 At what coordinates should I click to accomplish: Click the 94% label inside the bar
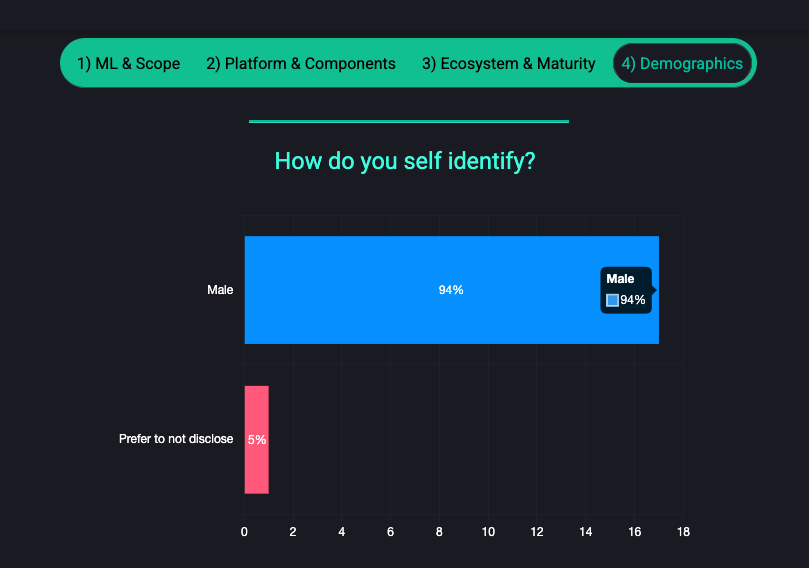pyautogui.click(x=451, y=290)
